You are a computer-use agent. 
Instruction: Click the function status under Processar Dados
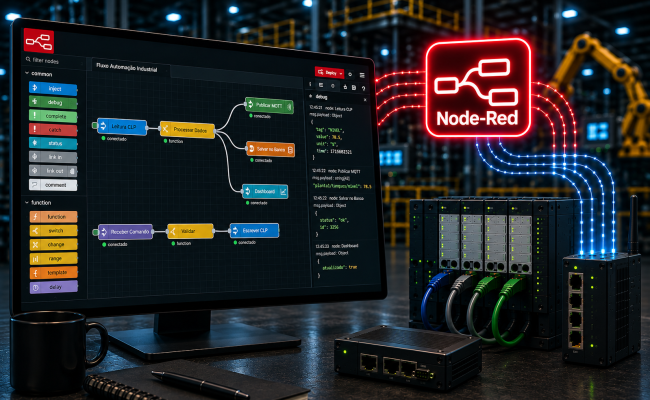(x=173, y=141)
